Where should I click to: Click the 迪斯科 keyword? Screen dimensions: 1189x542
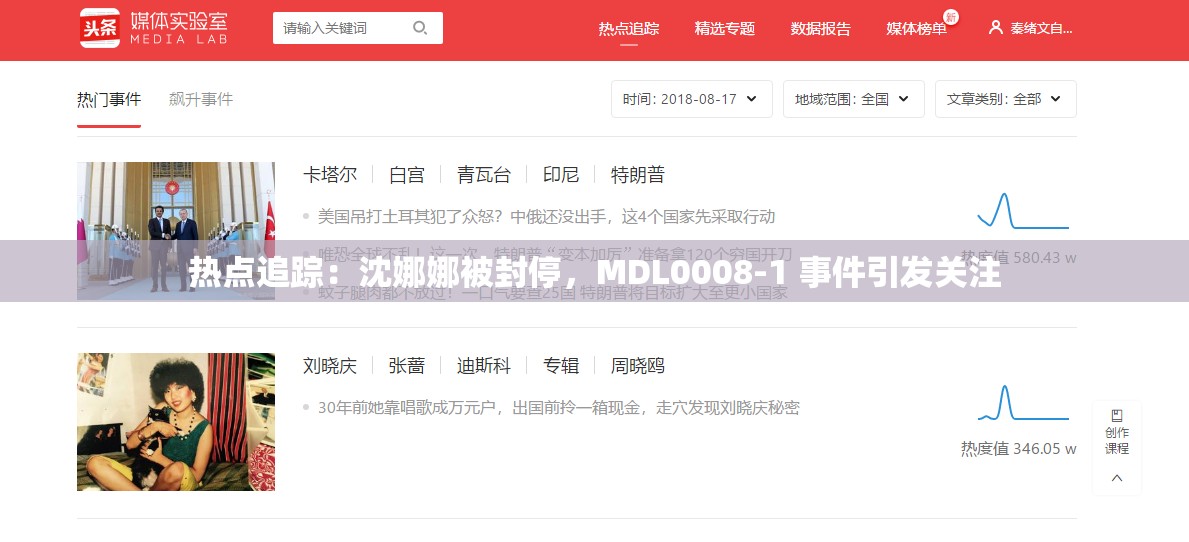(x=484, y=366)
